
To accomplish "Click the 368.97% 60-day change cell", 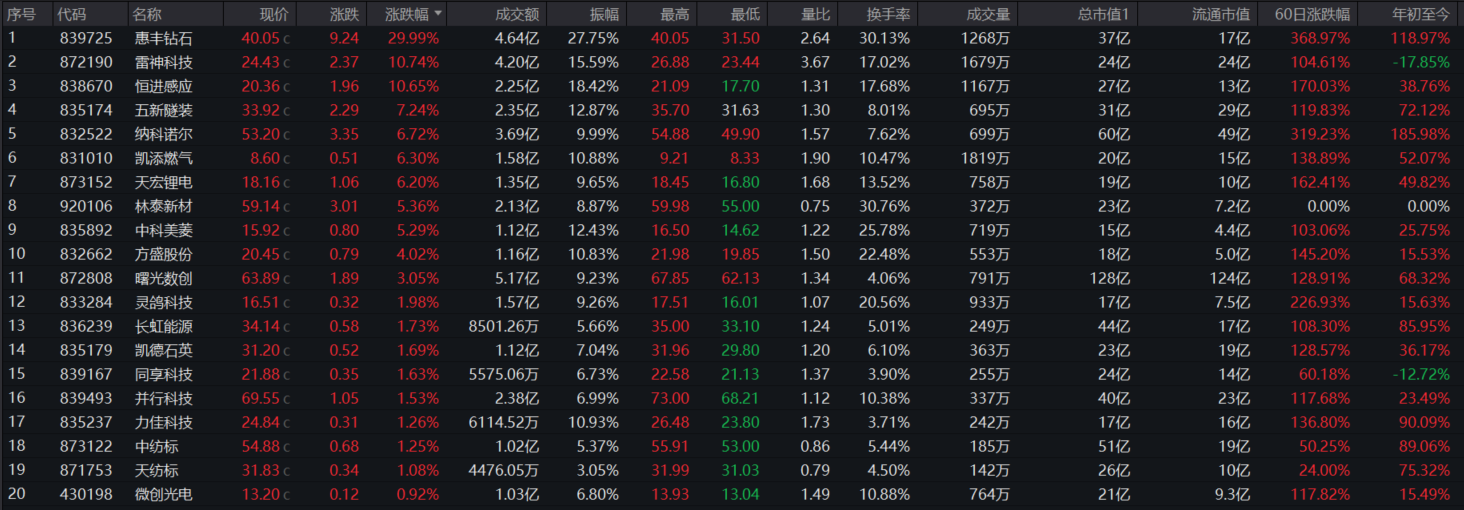I will tap(1319, 38).
